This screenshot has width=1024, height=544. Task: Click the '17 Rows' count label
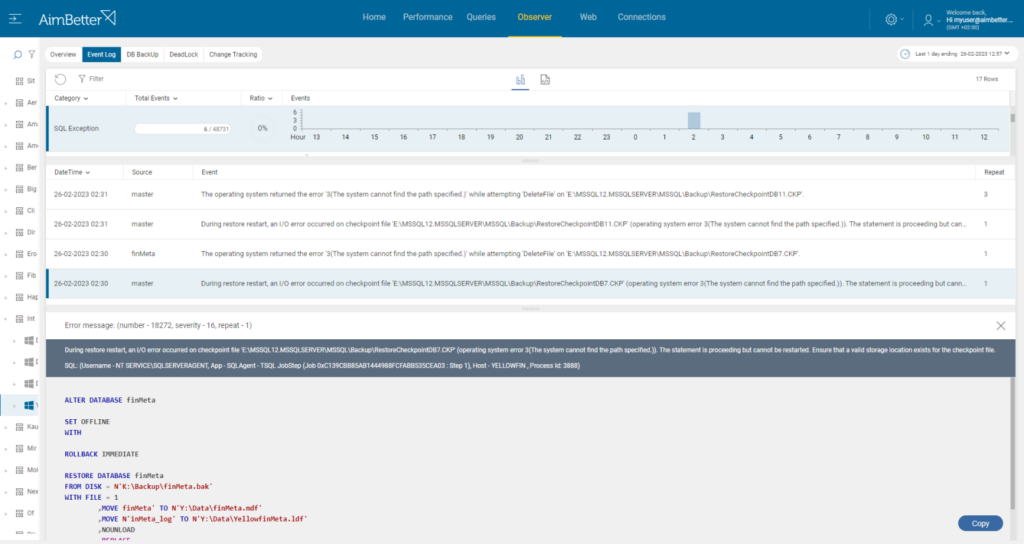tap(987, 79)
